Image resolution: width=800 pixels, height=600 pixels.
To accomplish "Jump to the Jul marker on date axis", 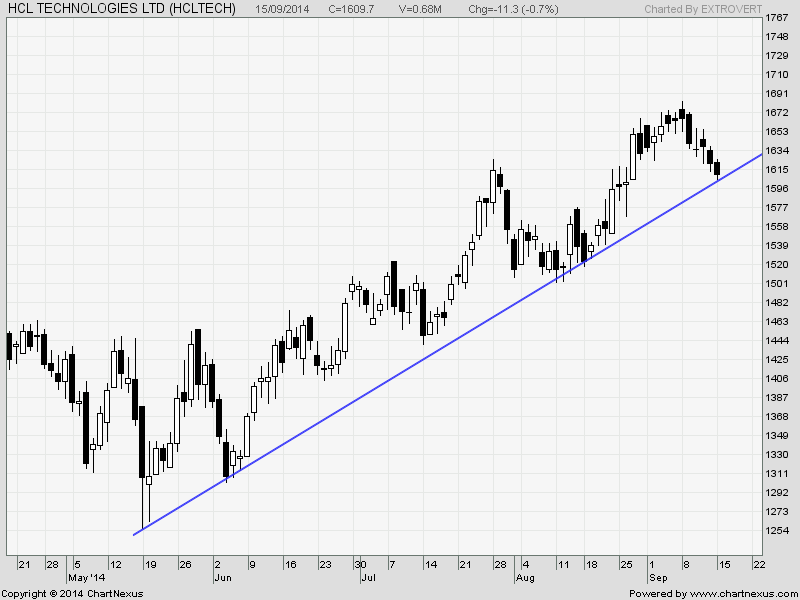I will pyautogui.click(x=367, y=578).
